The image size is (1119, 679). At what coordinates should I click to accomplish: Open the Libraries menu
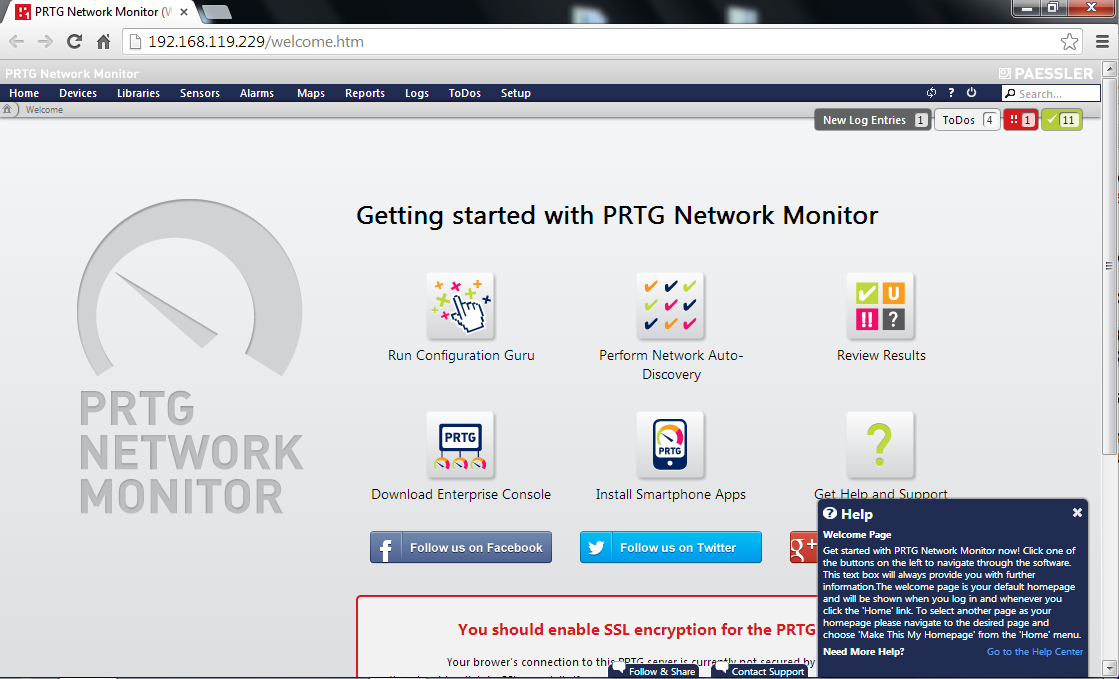[138, 93]
